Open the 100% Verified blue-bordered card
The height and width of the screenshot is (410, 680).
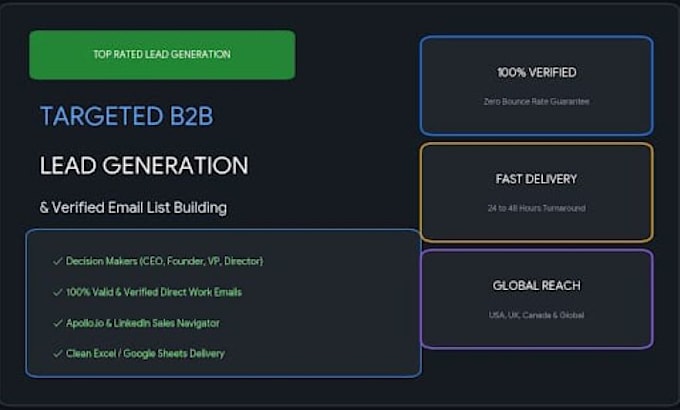click(536, 85)
